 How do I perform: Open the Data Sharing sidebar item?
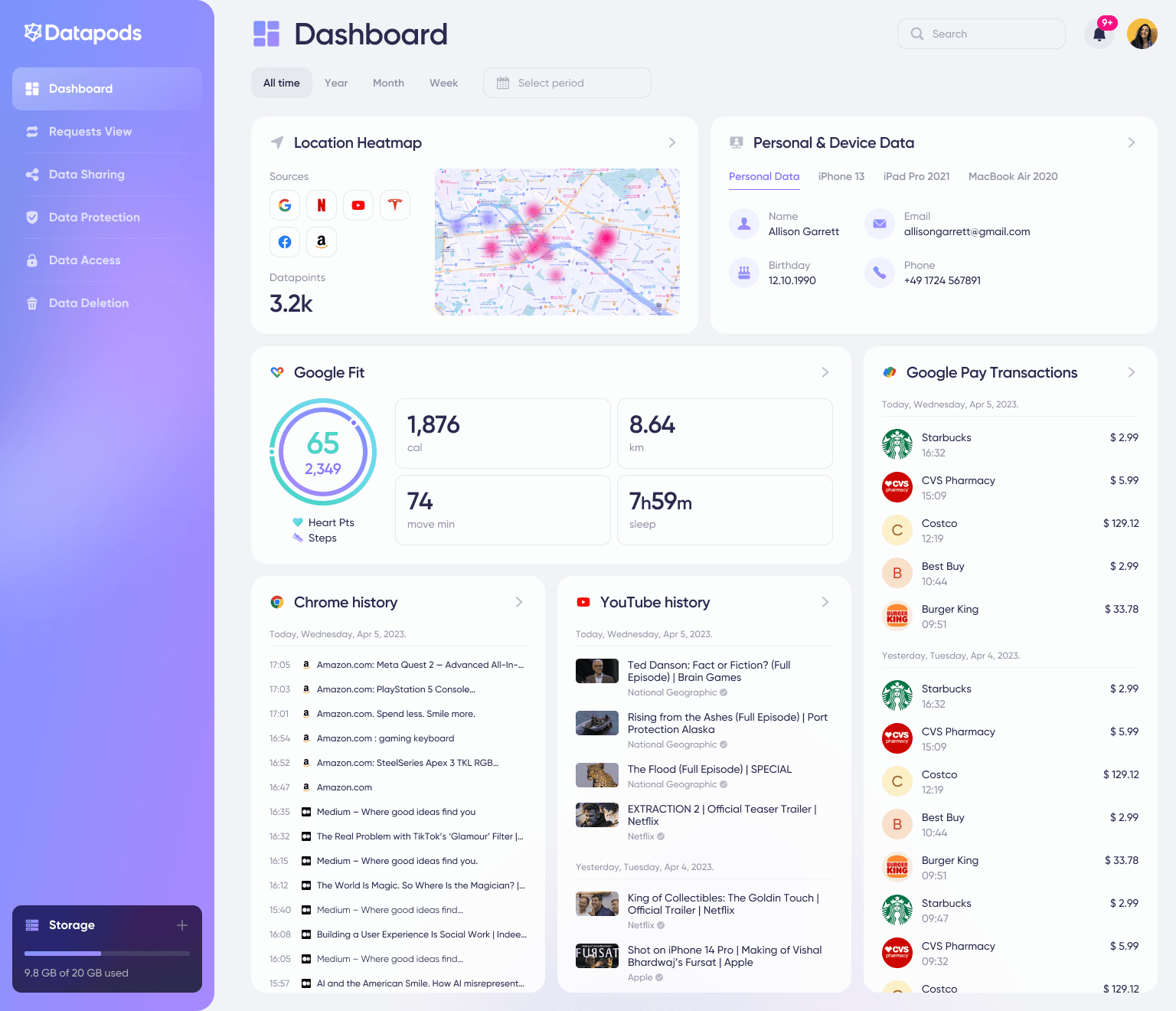pyautogui.click(x=87, y=174)
